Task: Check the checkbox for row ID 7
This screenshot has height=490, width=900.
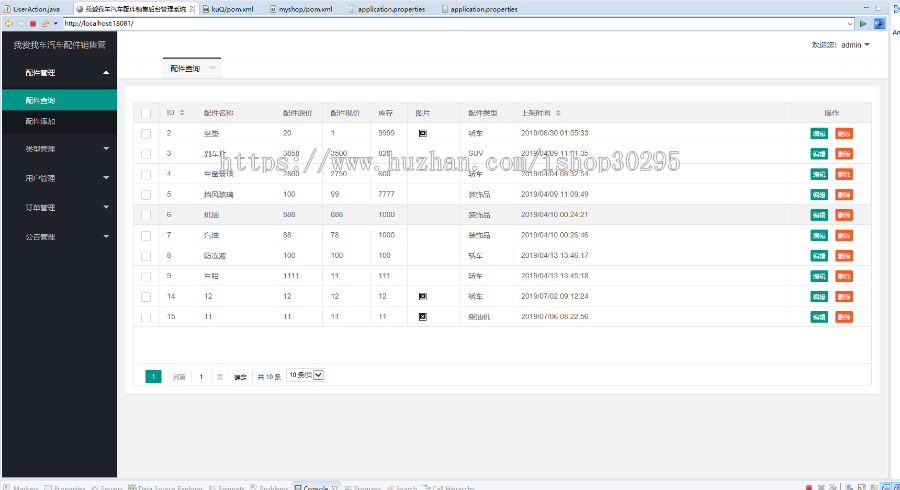Action: [x=146, y=235]
